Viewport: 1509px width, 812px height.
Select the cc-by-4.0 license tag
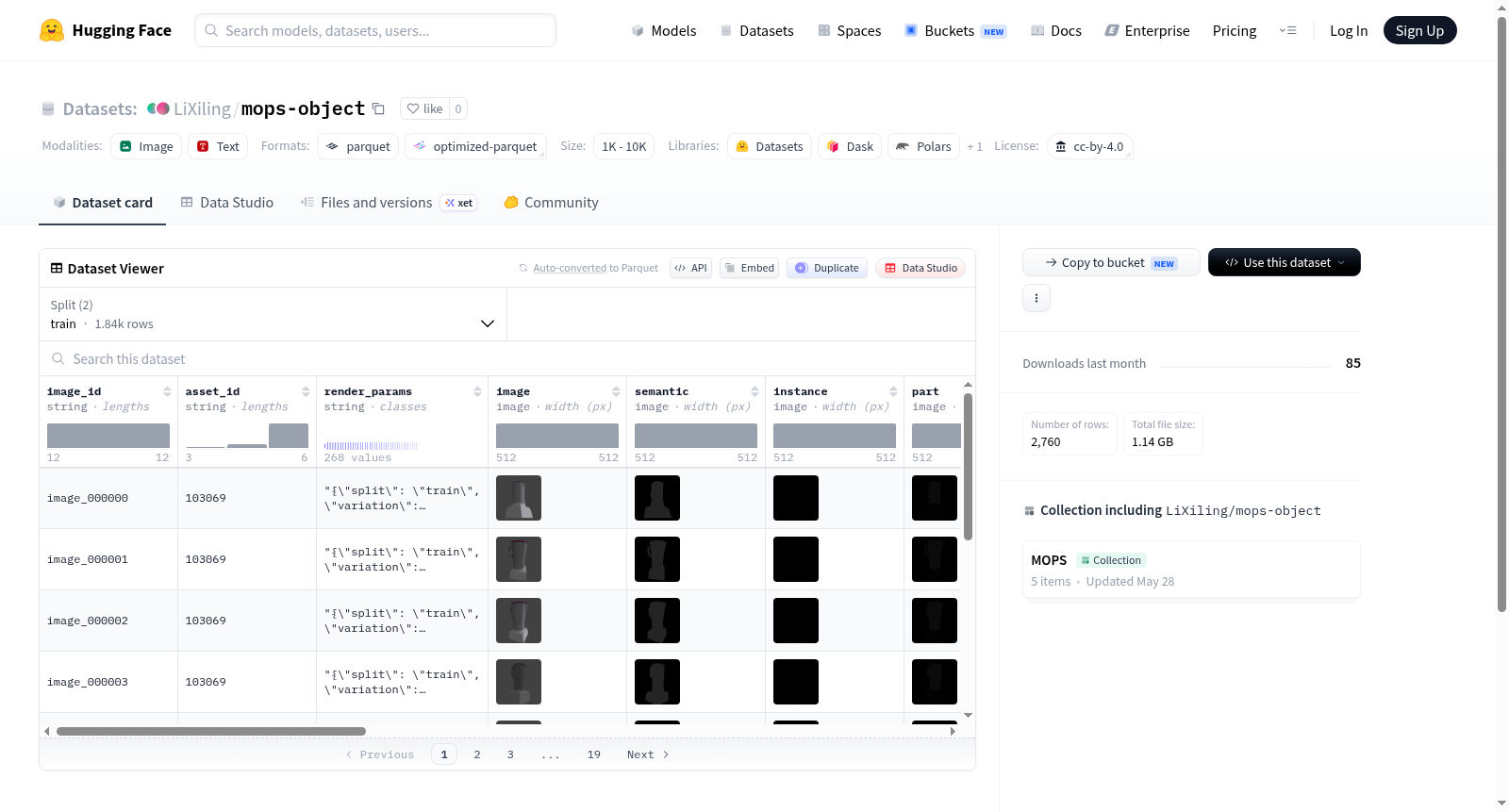point(1089,146)
